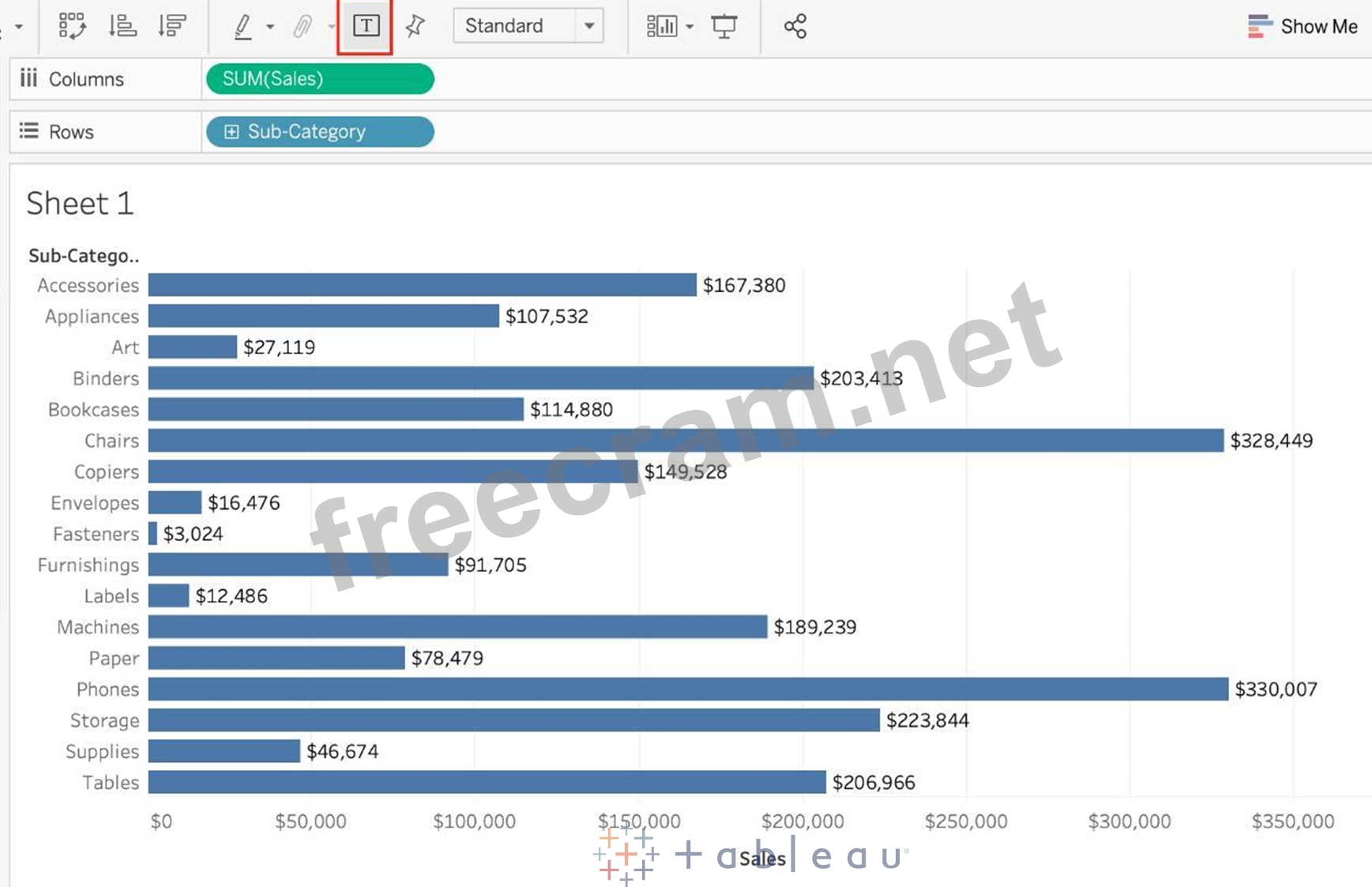Viewport: 1372px width, 887px height.
Task: Click the Swap Rows and Columns icon
Action: pyautogui.click(x=73, y=26)
